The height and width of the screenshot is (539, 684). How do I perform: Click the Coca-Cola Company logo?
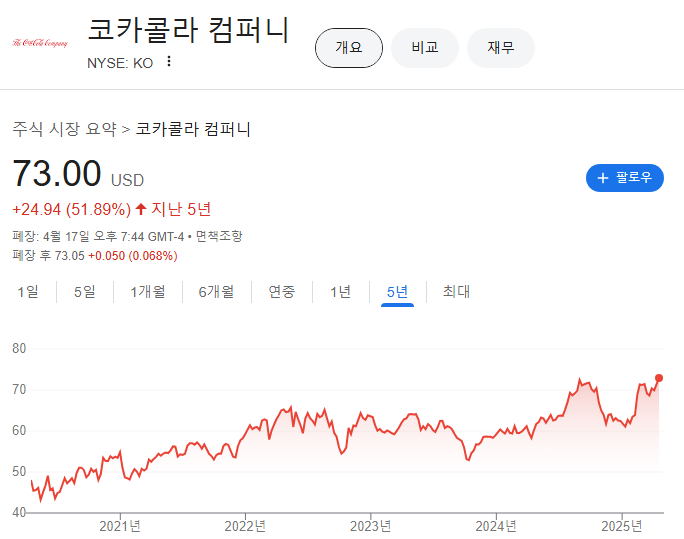40,43
